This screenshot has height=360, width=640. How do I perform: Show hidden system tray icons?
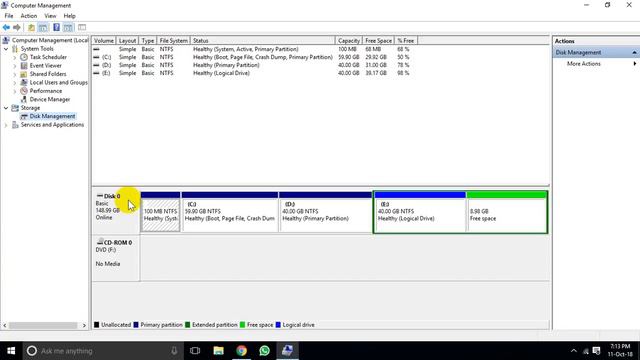573,351
